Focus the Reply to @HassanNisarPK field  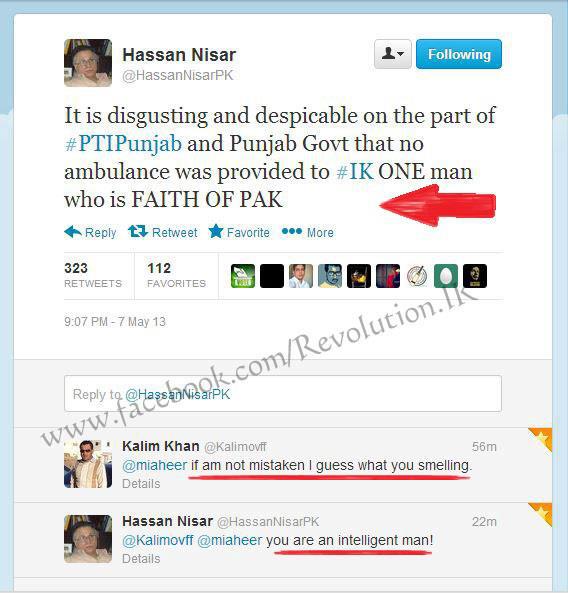pyautogui.click(x=283, y=394)
